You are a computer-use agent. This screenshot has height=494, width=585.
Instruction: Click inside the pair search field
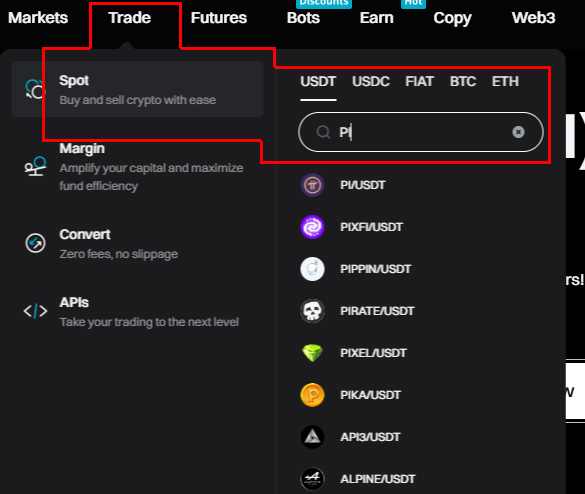[x=421, y=132]
